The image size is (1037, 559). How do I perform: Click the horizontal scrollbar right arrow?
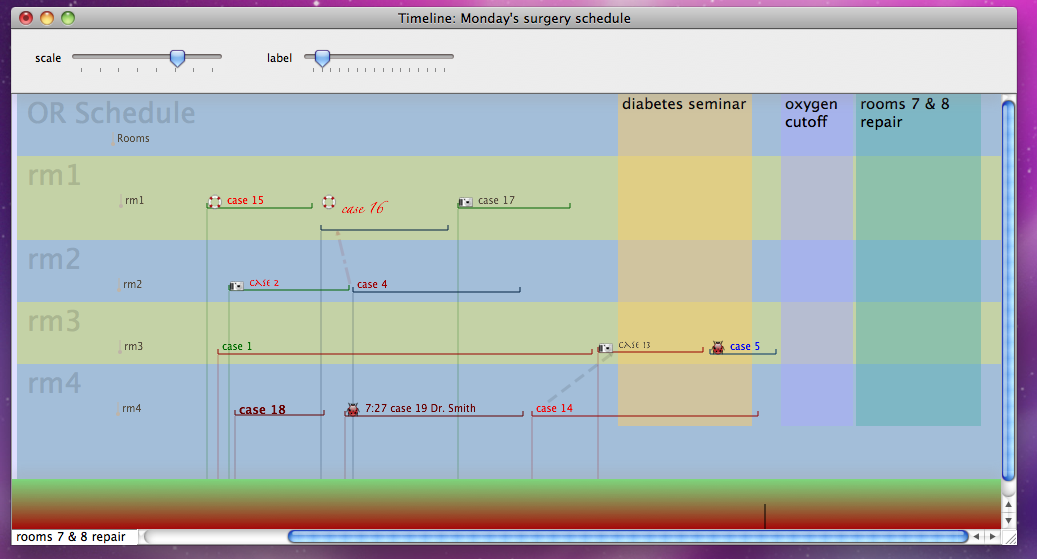point(991,537)
